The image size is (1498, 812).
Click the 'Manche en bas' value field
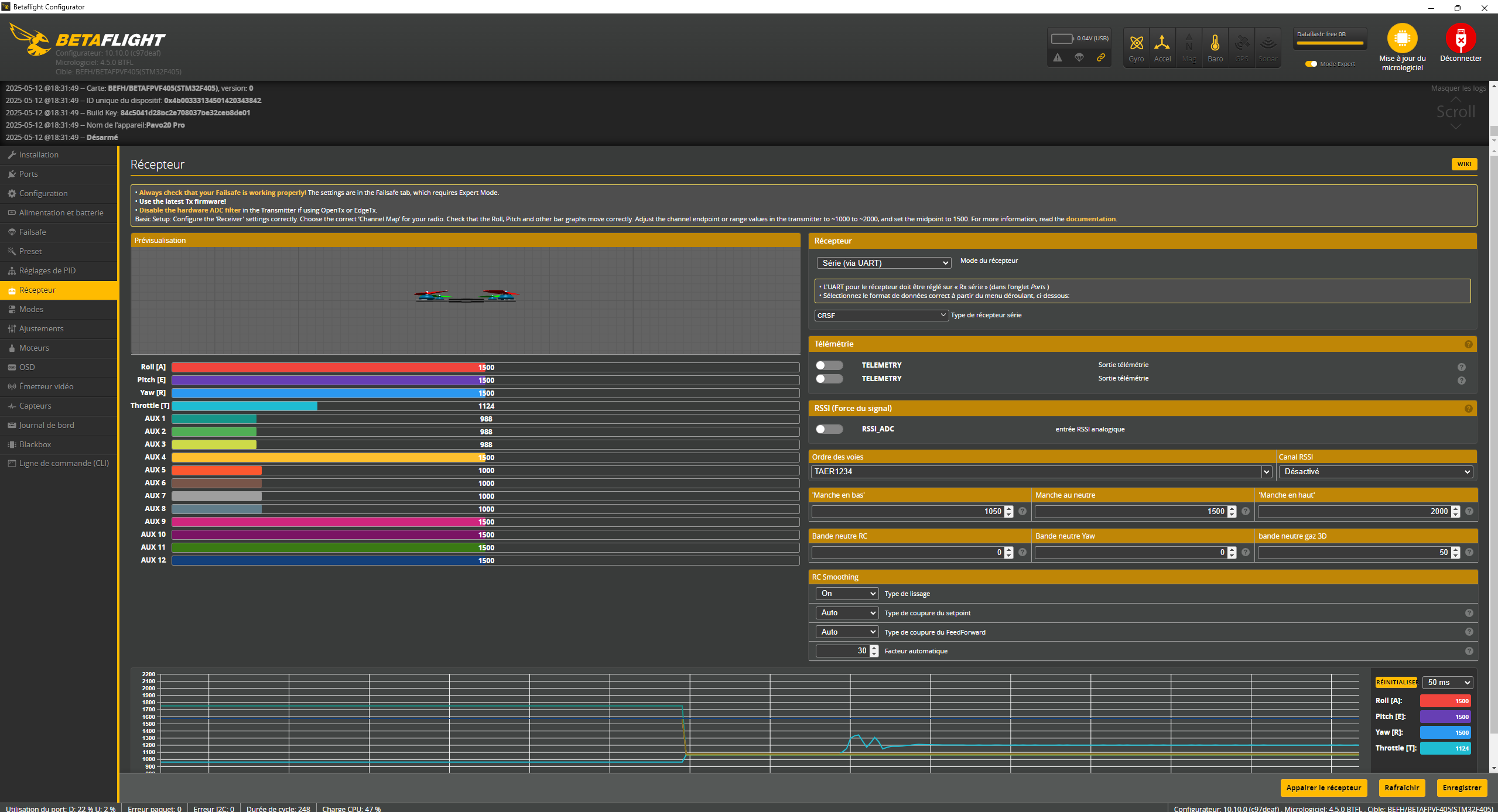click(907, 512)
